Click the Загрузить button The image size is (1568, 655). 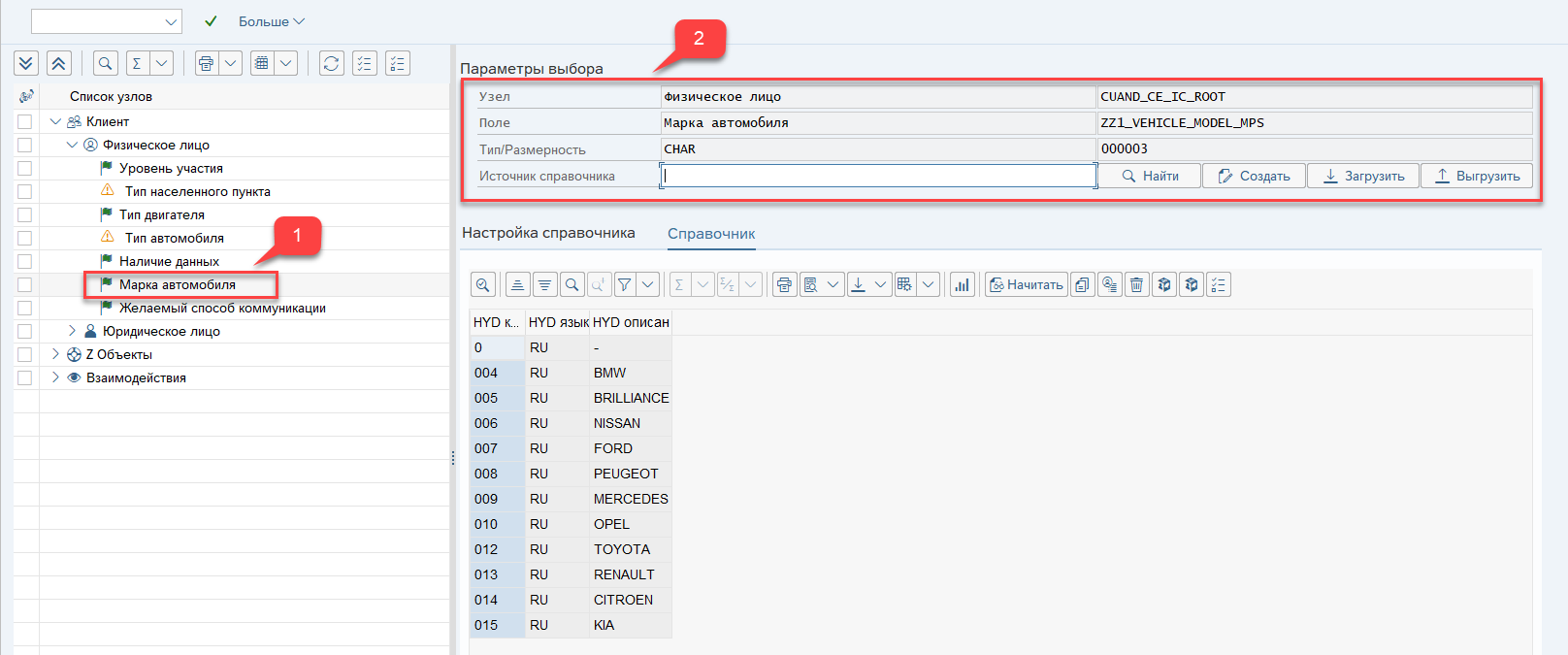coord(1363,177)
